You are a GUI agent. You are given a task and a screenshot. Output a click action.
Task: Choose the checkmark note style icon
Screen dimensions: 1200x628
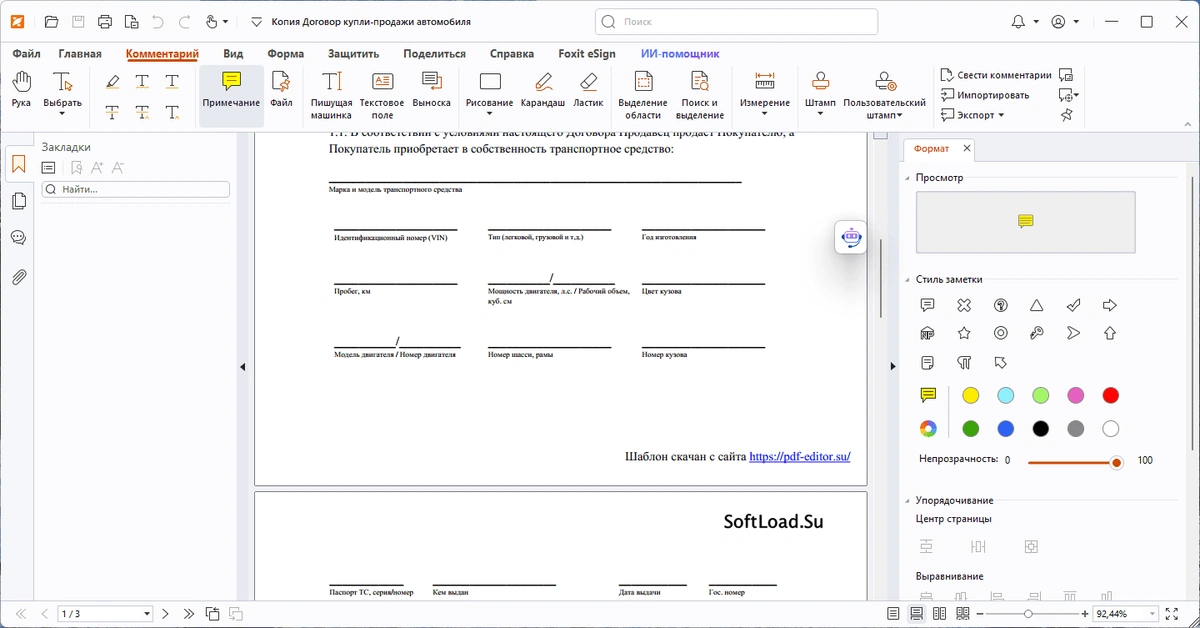pyautogui.click(x=1073, y=305)
